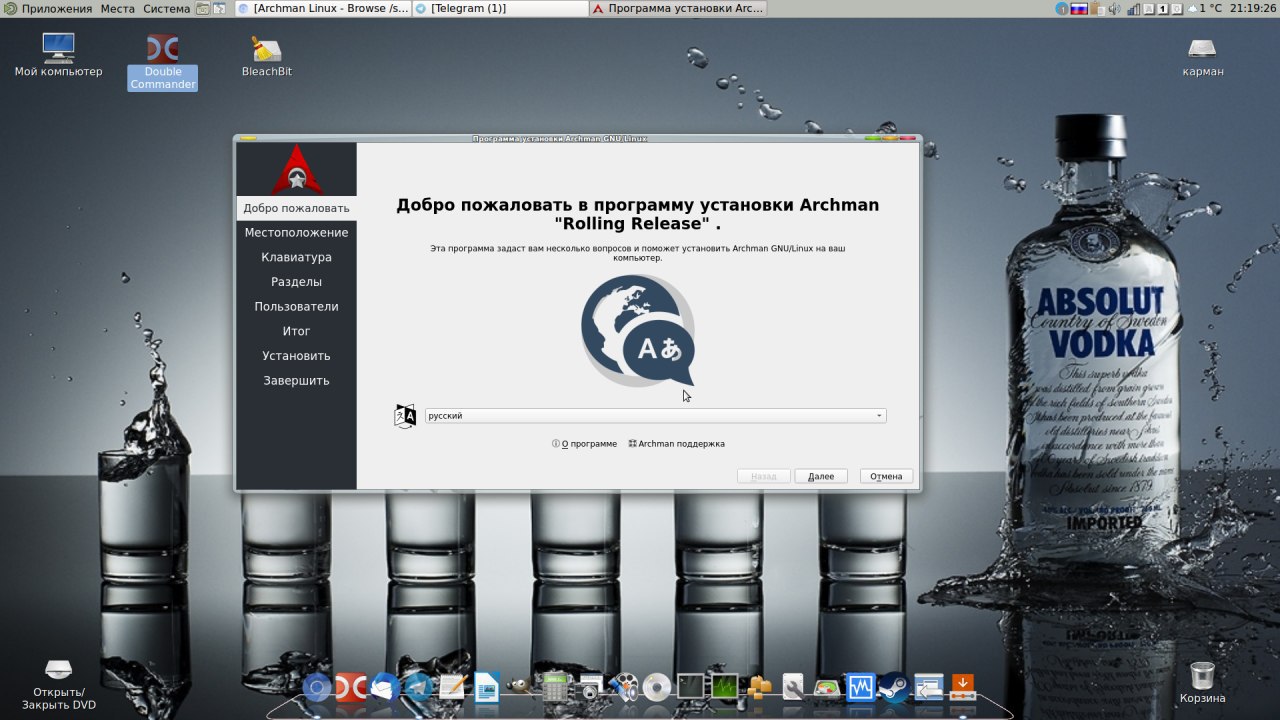The image size is (1280, 720).
Task: Open the О программе link
Action: point(584,444)
